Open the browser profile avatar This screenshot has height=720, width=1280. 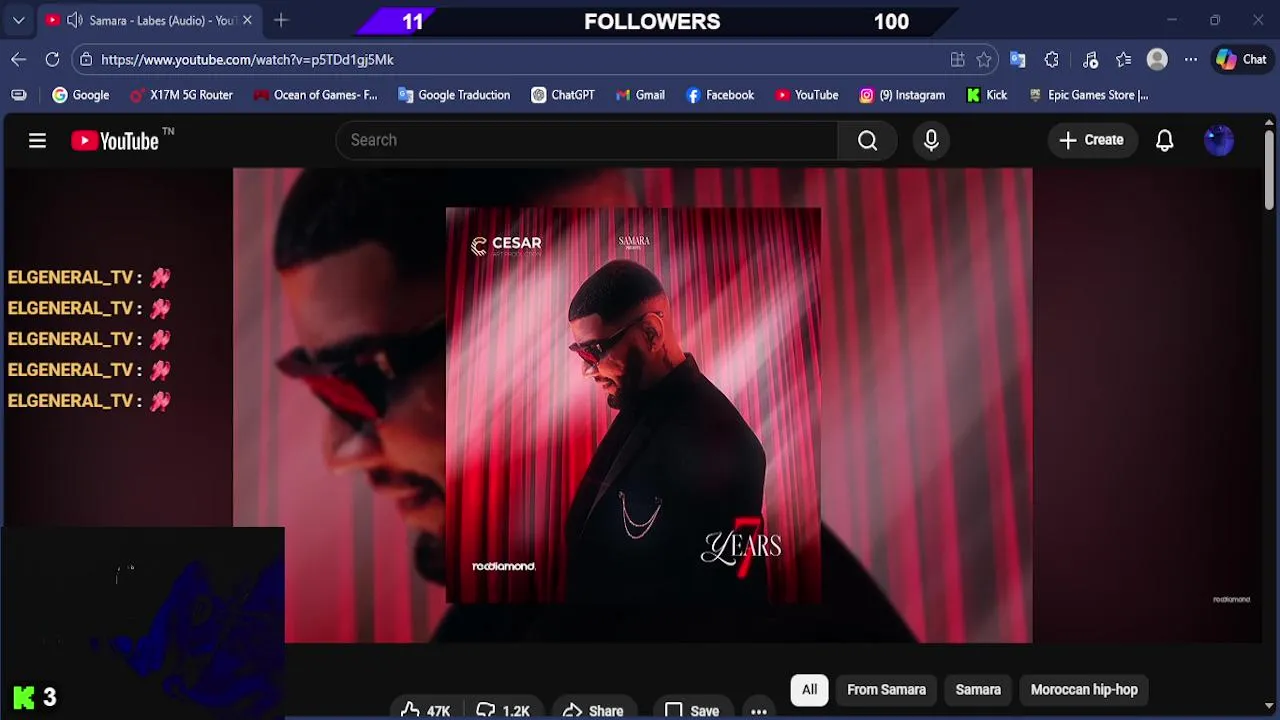(x=1157, y=60)
